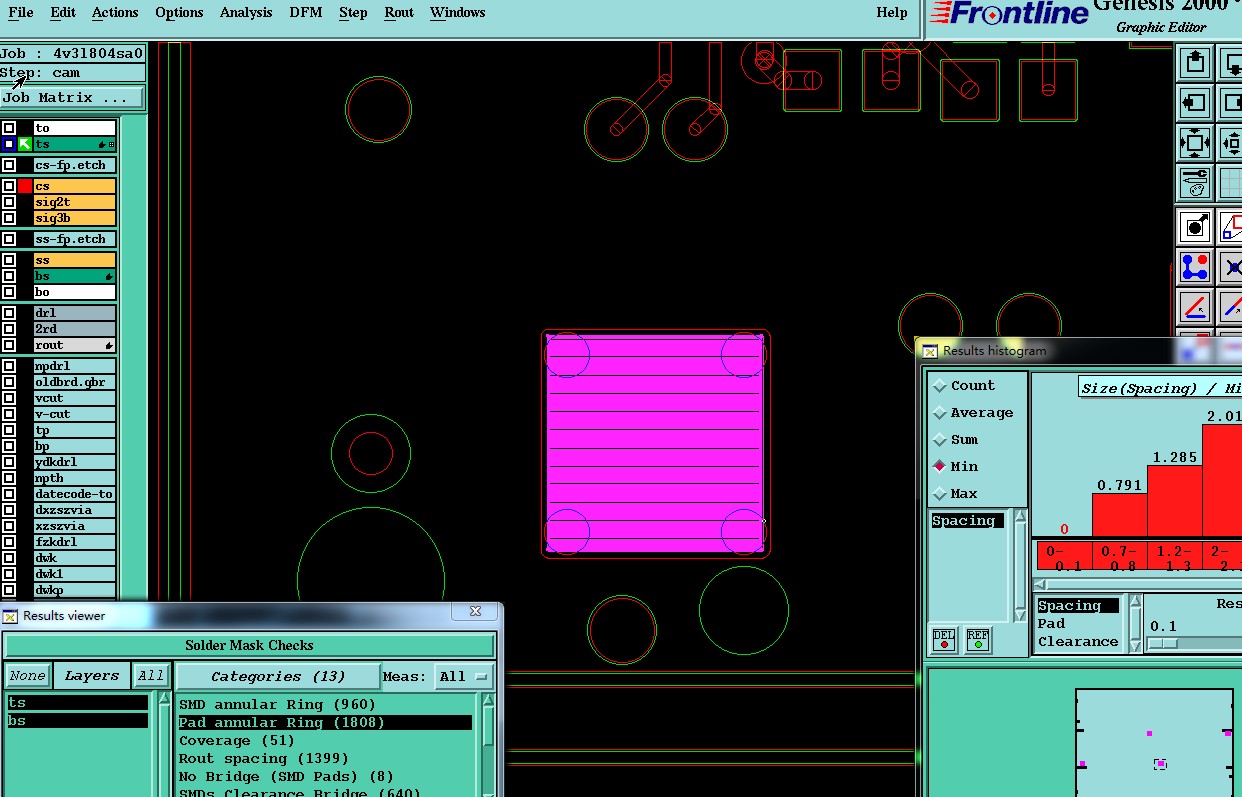Select the oldbrd.gbr layer name
1242x797 pixels.
(x=74, y=382)
